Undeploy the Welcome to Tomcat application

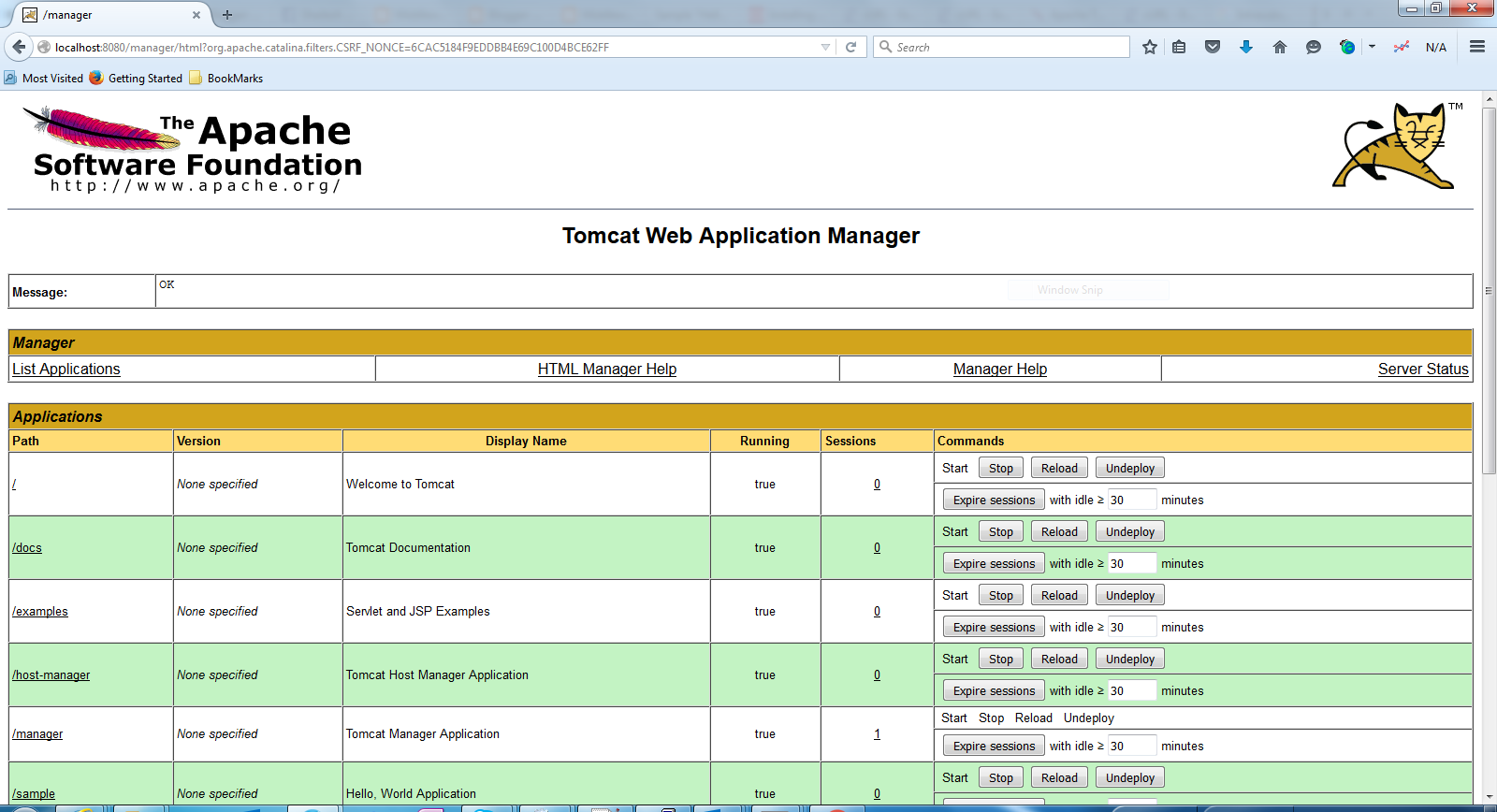(1130, 468)
